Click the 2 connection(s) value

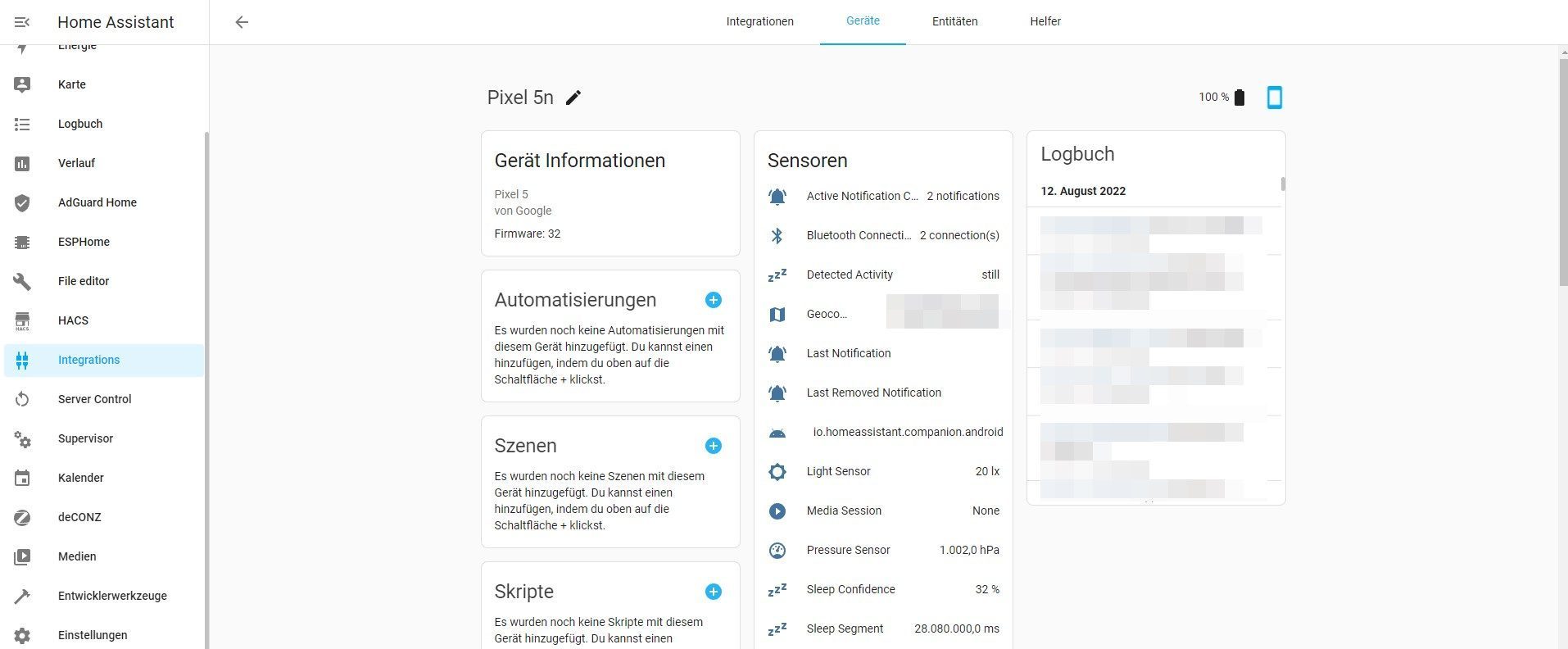click(959, 235)
